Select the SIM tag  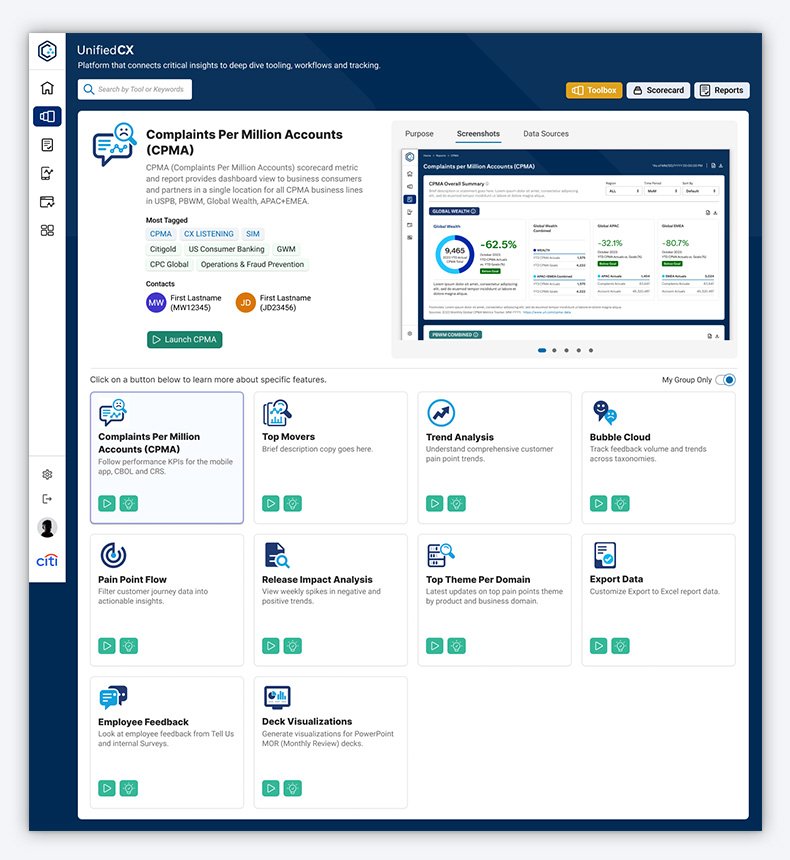coord(252,234)
